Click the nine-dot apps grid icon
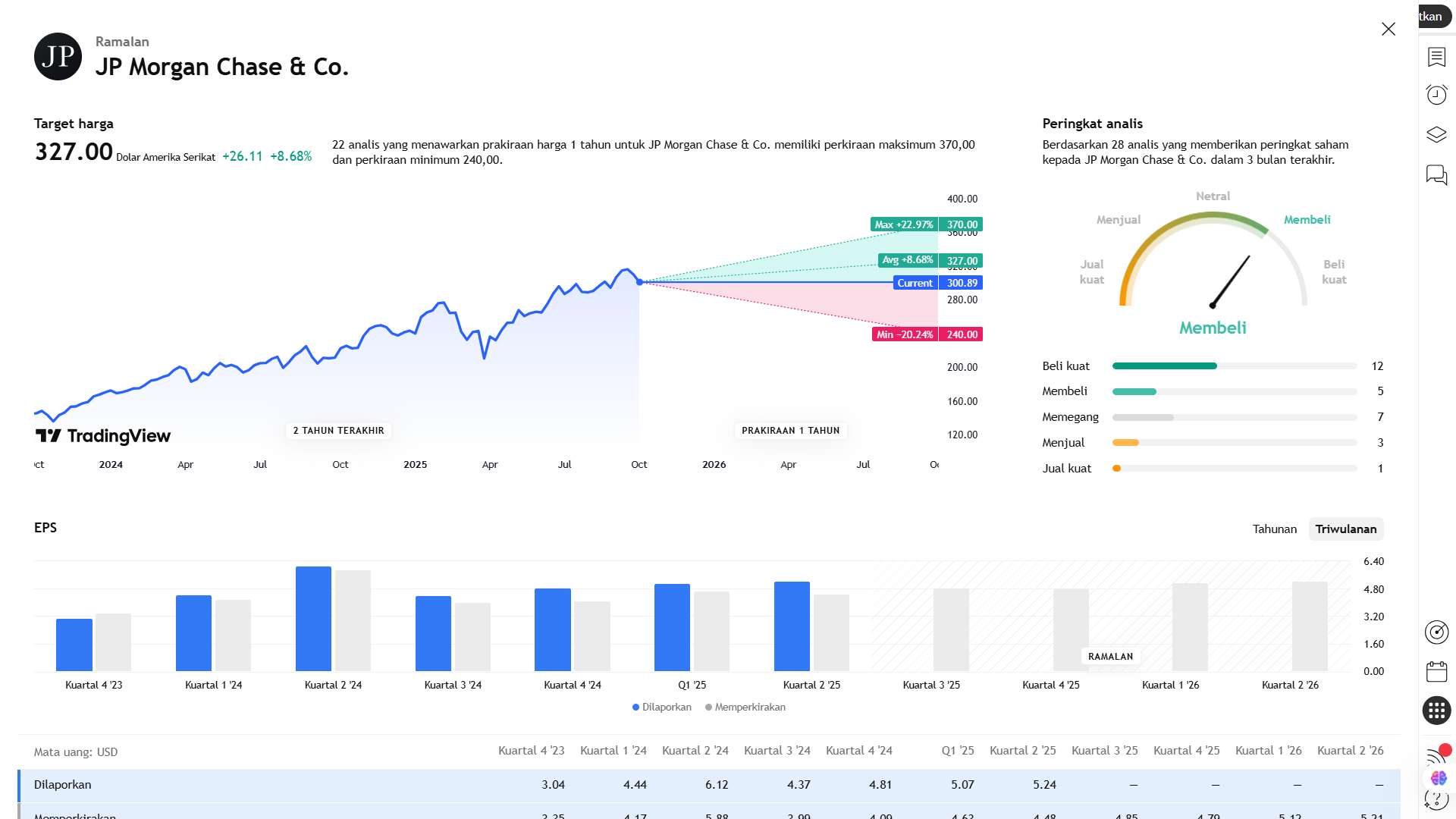 [1436, 711]
